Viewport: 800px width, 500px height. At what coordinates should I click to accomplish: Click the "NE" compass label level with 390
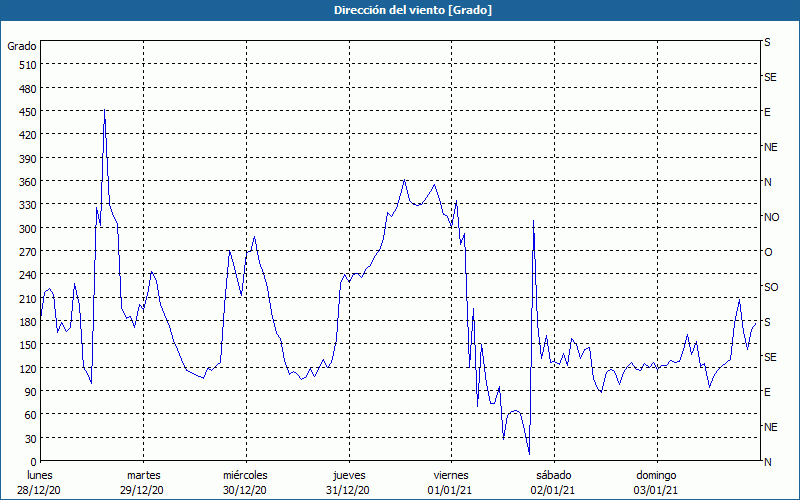click(x=770, y=147)
